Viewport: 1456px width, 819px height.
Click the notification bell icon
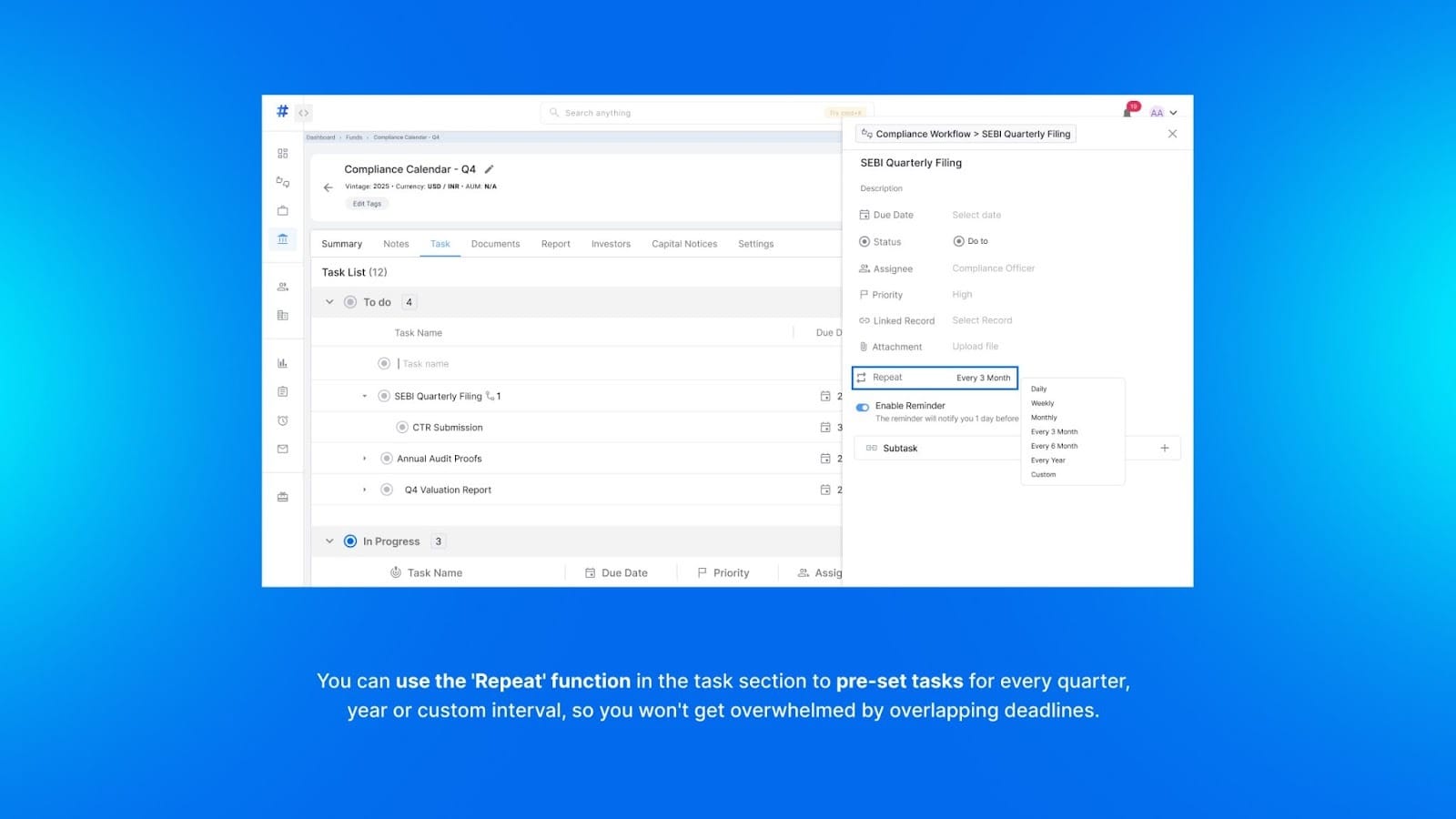(1128, 112)
